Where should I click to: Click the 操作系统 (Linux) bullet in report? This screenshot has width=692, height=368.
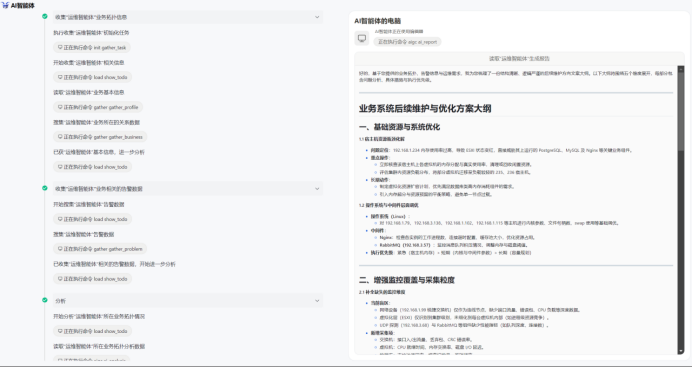coord(390,217)
